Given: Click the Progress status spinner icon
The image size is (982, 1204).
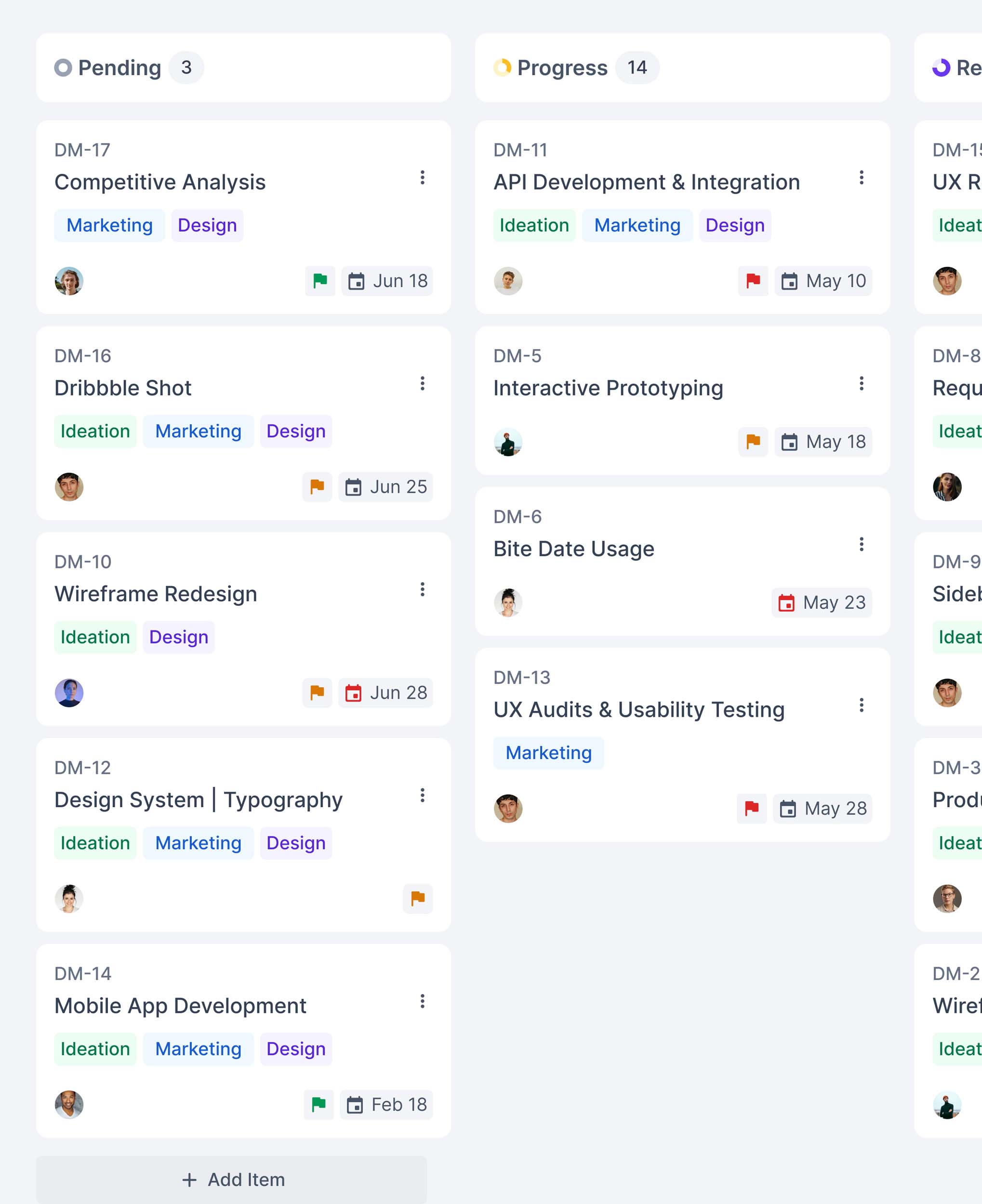Looking at the screenshot, I should pos(502,68).
